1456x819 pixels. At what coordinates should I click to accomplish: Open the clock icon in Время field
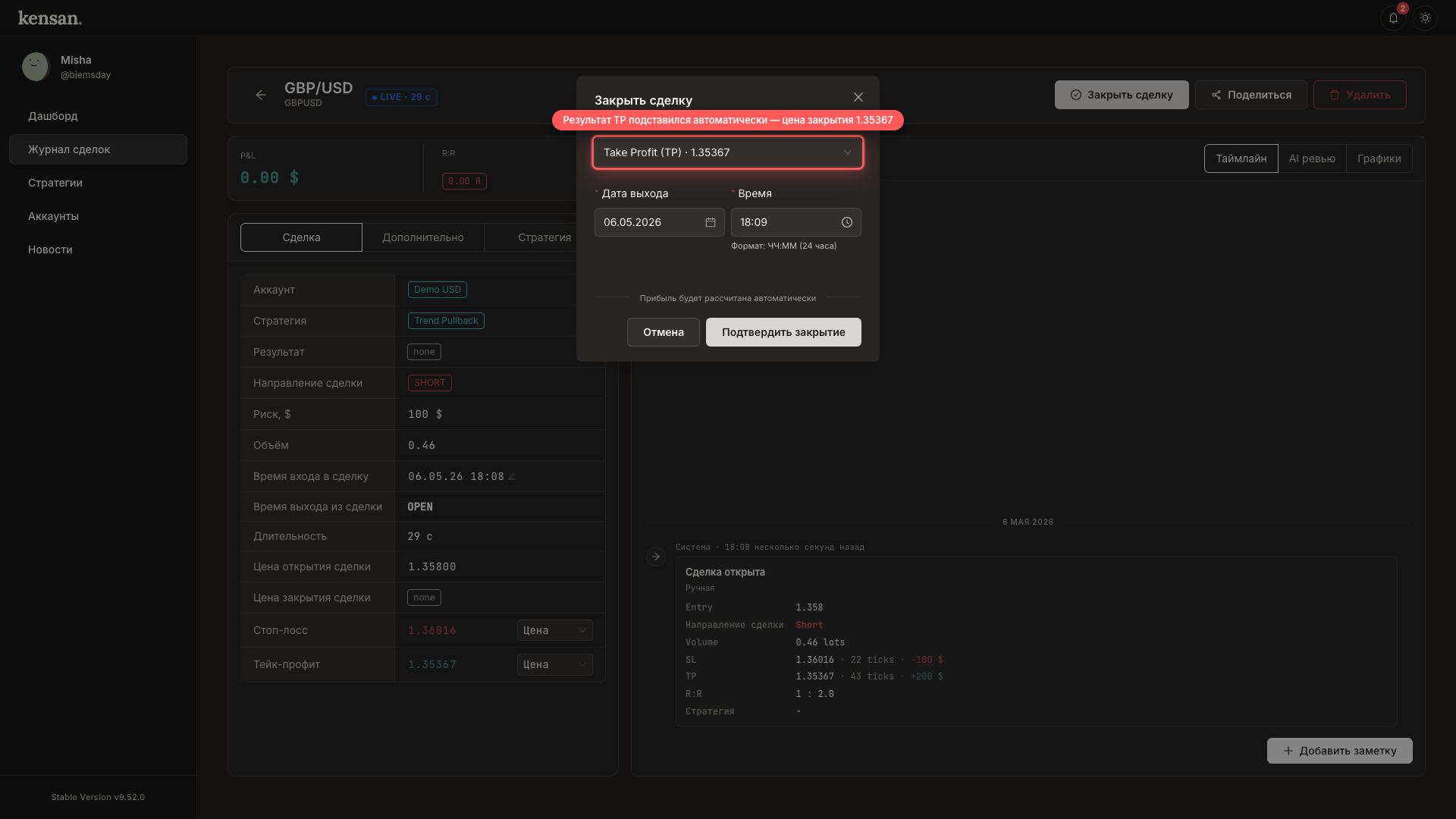(847, 222)
